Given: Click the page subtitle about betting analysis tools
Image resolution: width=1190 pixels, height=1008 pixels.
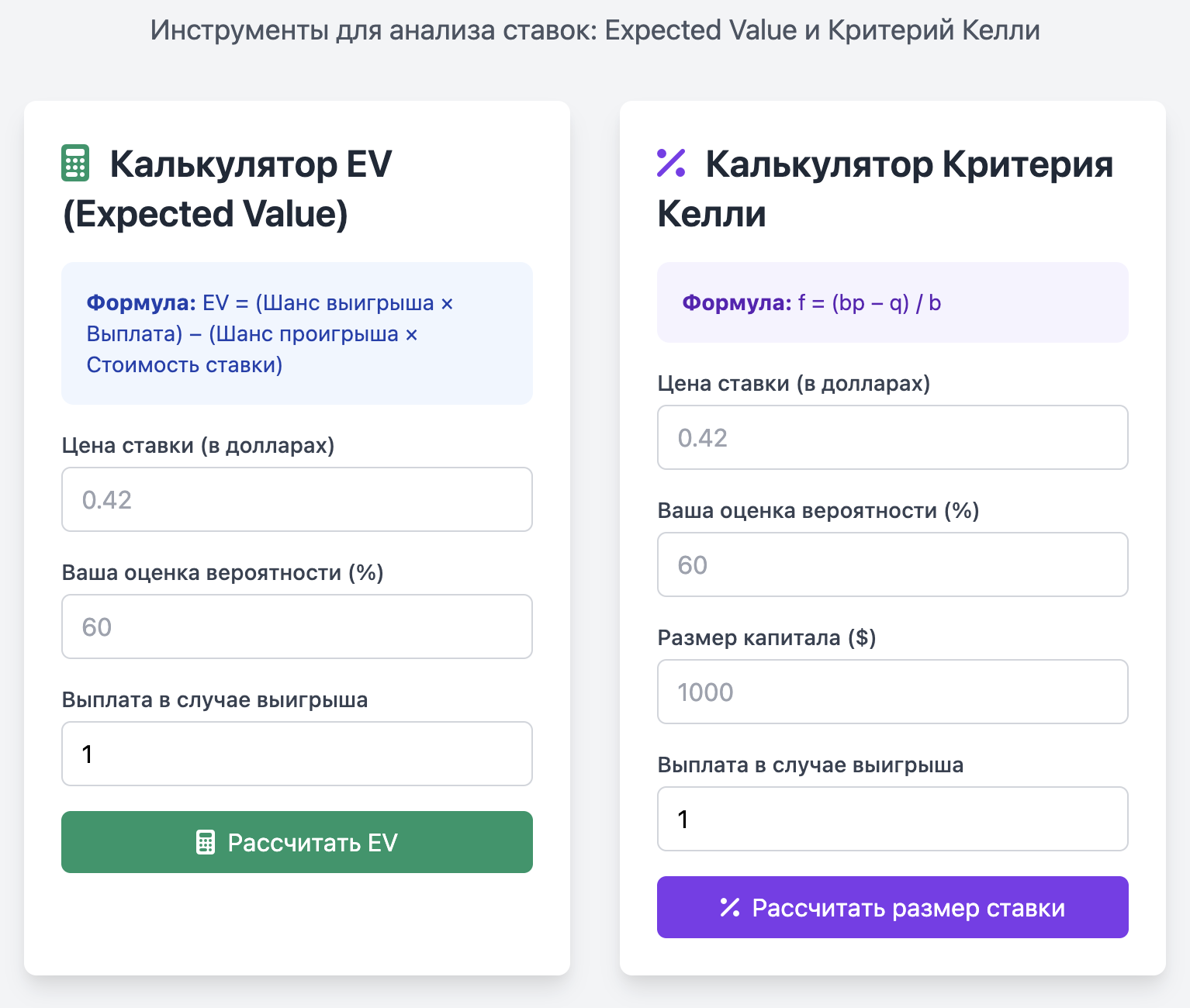Looking at the screenshot, I should click(595, 30).
